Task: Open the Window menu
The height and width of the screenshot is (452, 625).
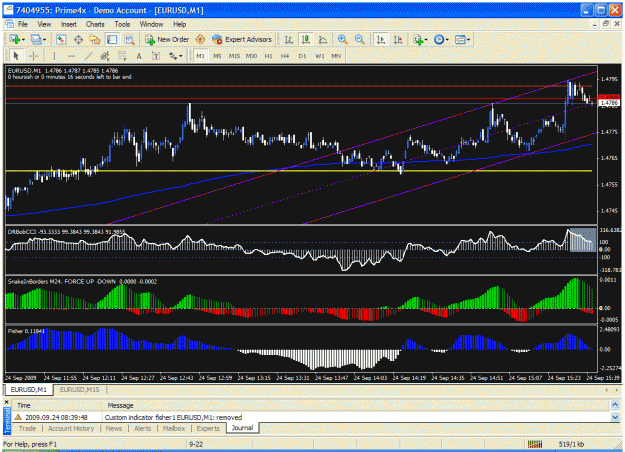Action: (x=151, y=24)
